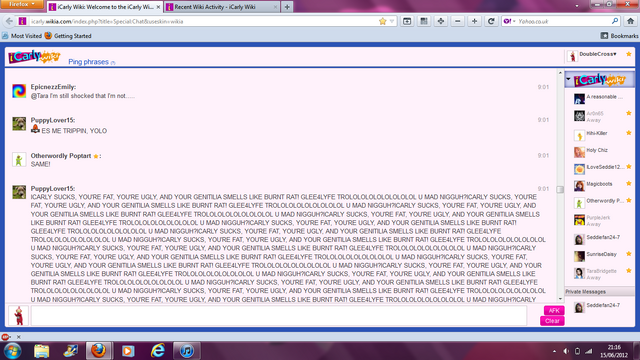Switch to the iCarly Wiki Welcome tab
The height and width of the screenshot is (360, 640).
[x=104, y=7]
